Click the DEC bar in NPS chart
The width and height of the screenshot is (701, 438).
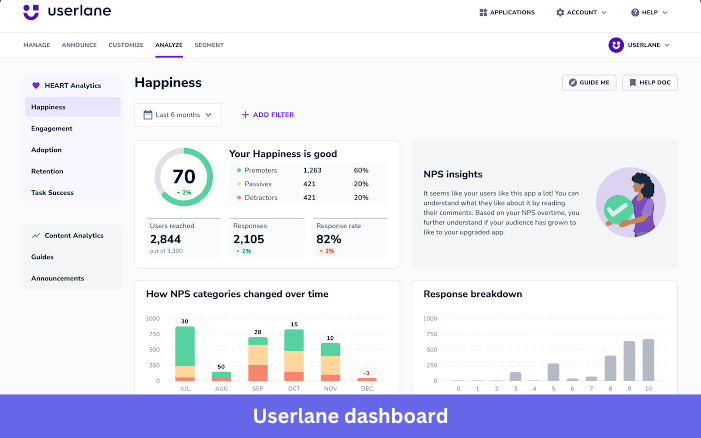point(367,379)
